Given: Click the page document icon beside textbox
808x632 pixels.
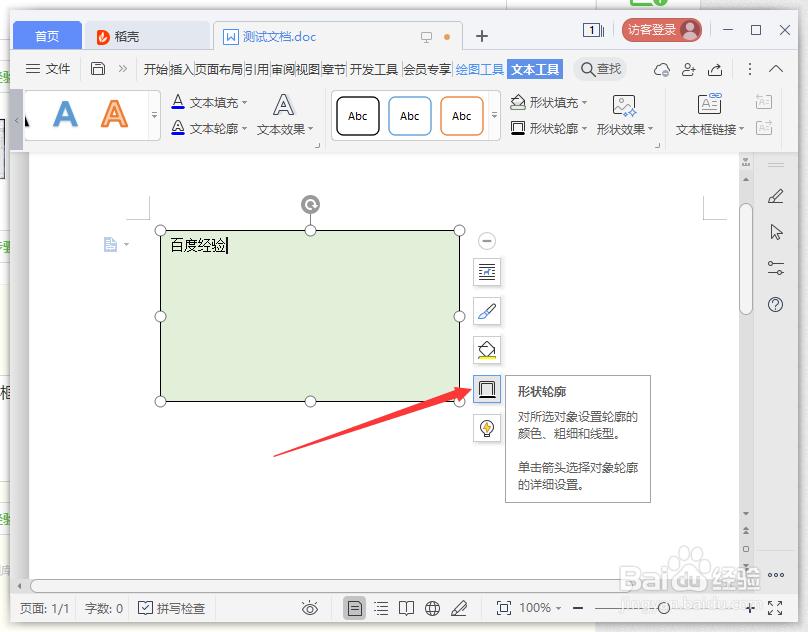Looking at the screenshot, I should coord(110,244).
